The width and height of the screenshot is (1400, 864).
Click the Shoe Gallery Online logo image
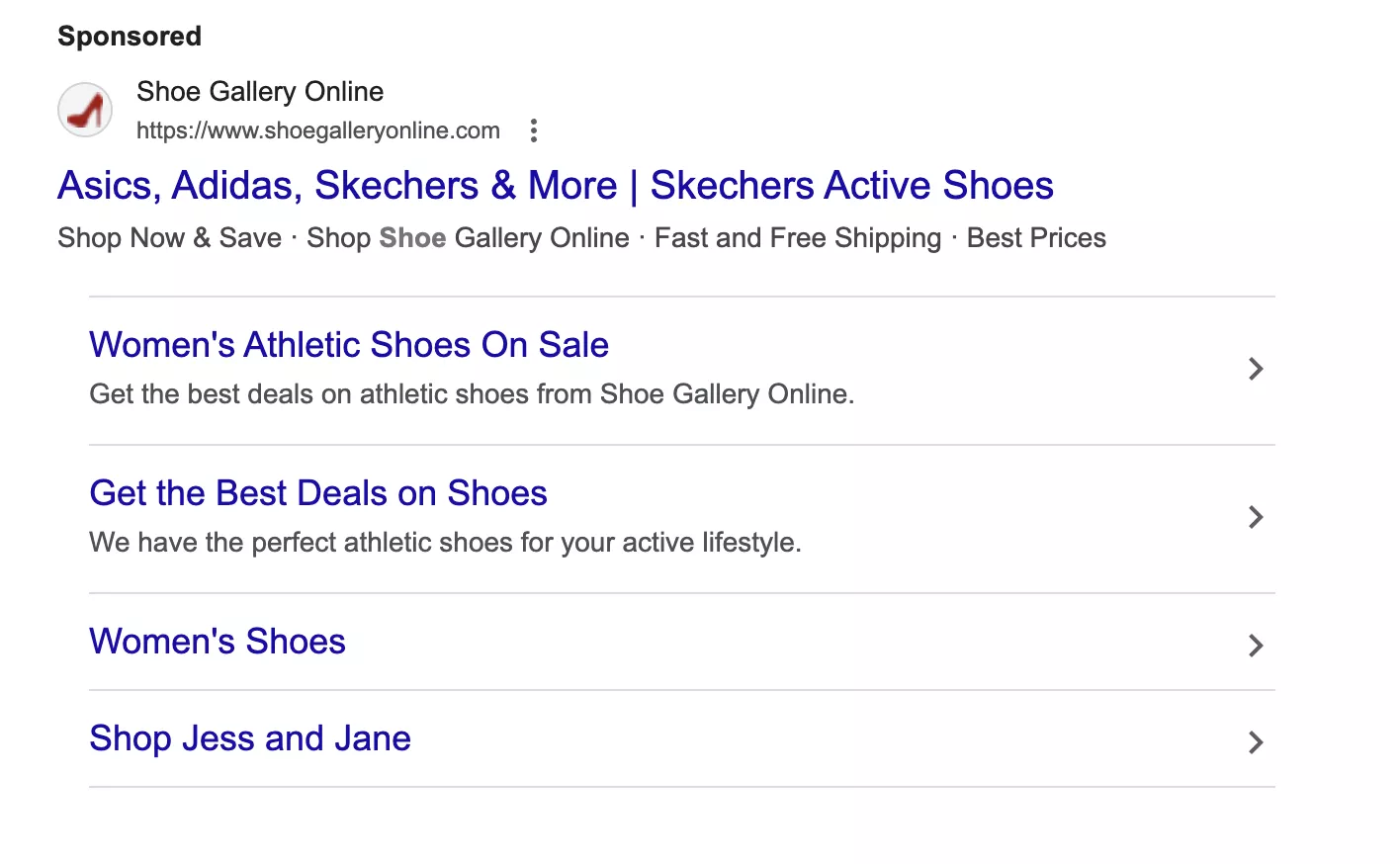[x=85, y=110]
